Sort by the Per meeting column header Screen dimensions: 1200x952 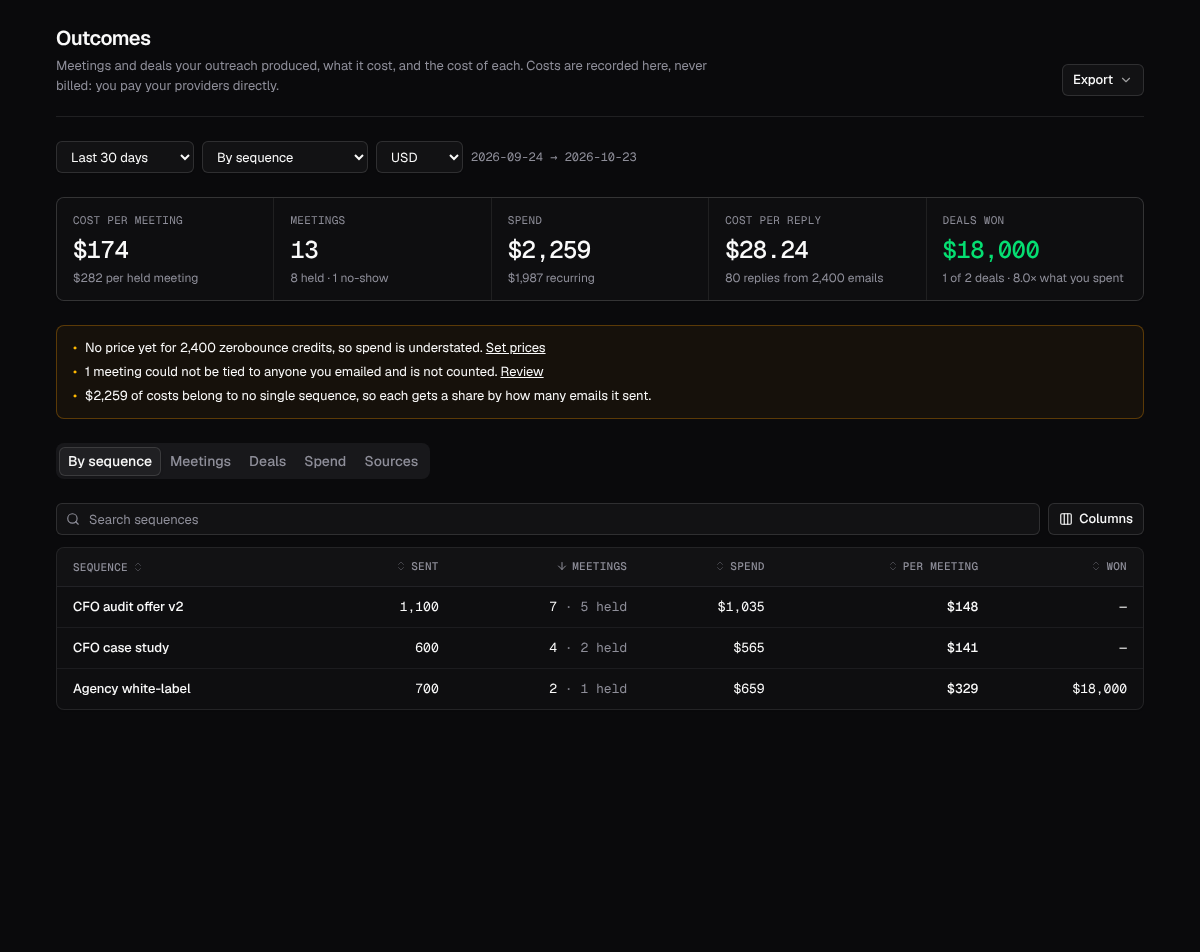coord(934,567)
